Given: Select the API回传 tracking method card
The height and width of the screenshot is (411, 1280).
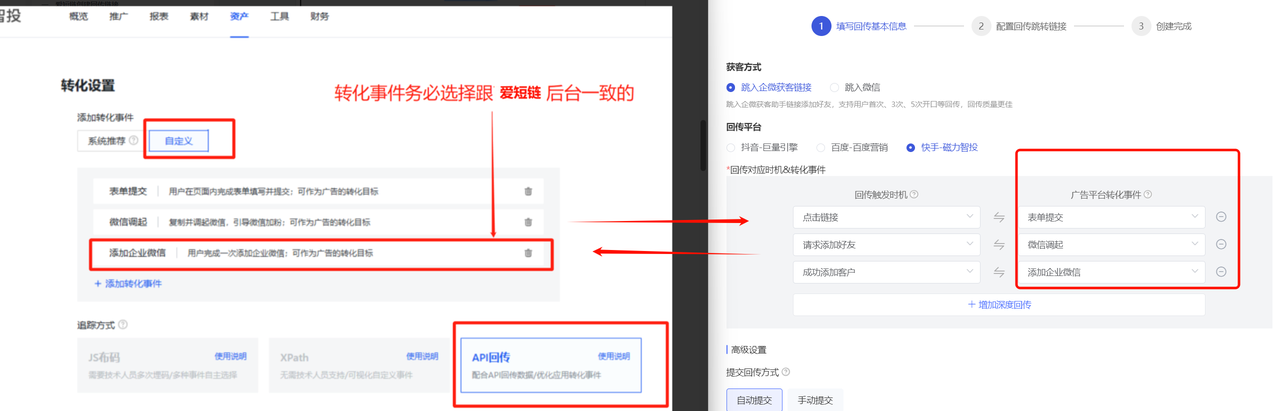Looking at the screenshot, I should (551, 365).
